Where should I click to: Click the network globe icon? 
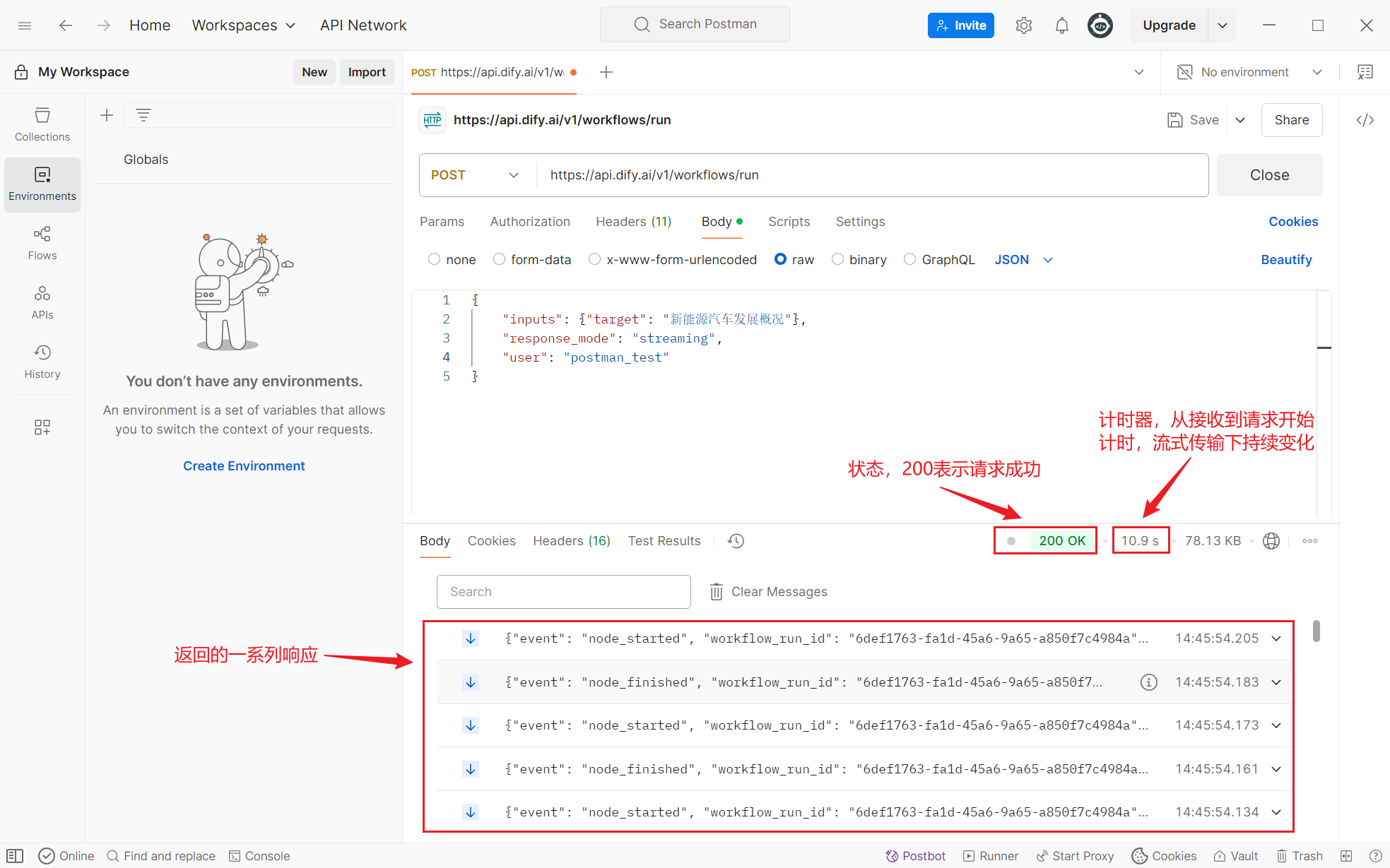coord(1271,541)
